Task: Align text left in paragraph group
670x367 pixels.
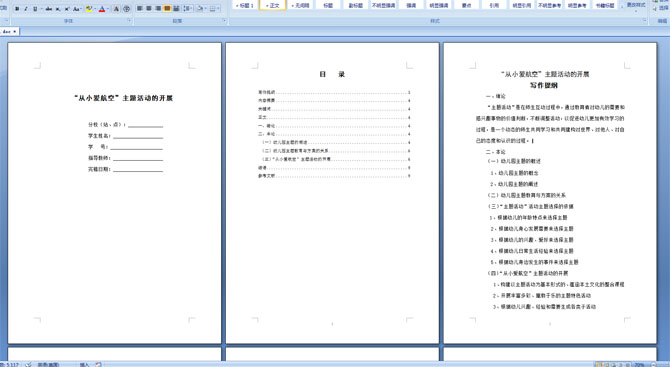Action: (x=139, y=8)
